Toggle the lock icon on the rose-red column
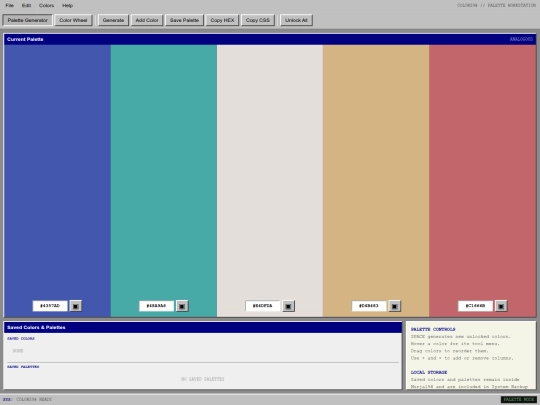The height and width of the screenshot is (405, 540). 501,306
